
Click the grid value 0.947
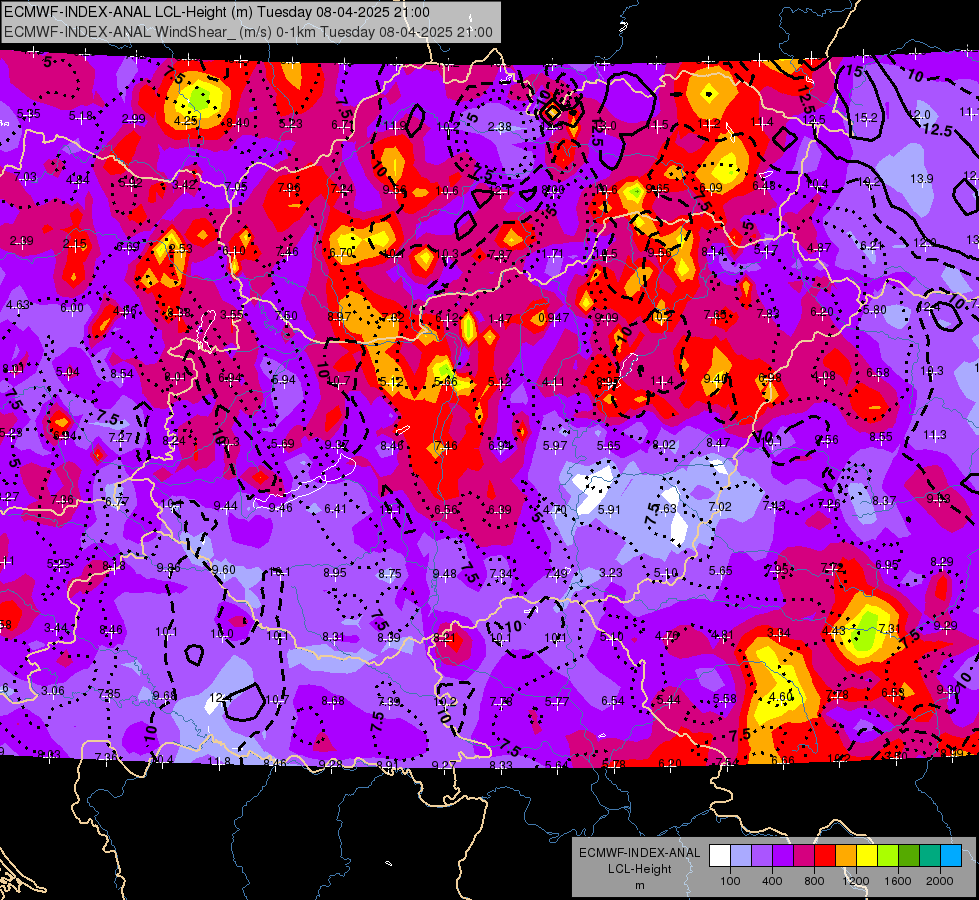click(x=554, y=318)
